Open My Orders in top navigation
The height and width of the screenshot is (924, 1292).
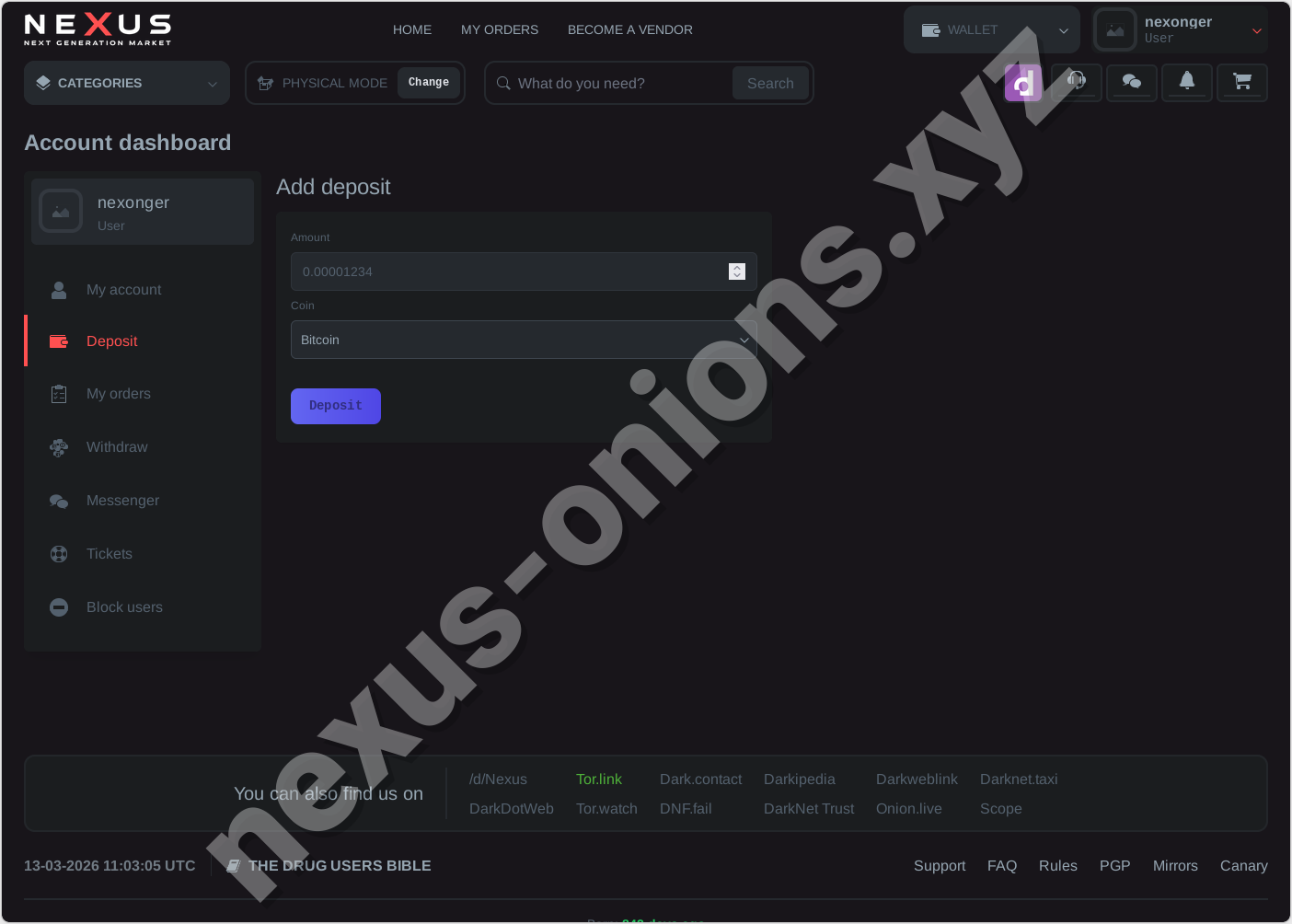point(500,29)
